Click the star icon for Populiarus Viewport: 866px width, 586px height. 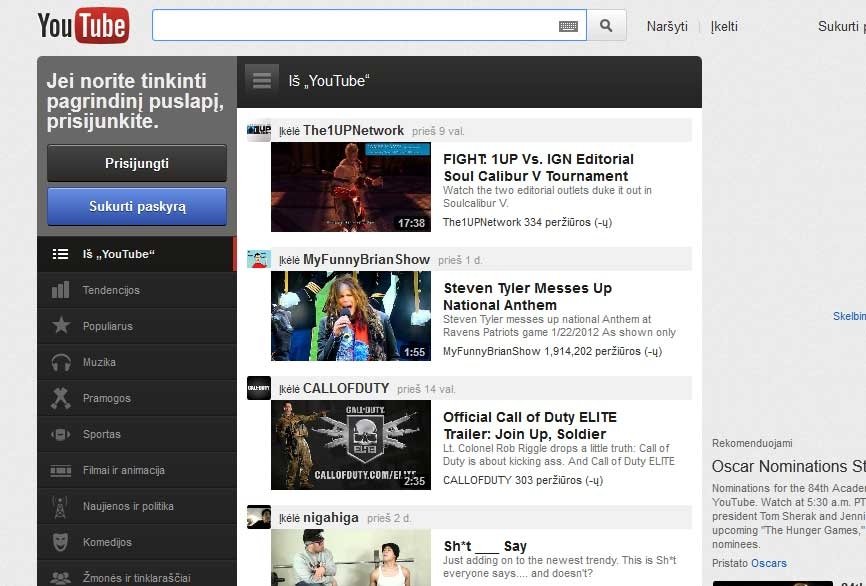click(61, 325)
